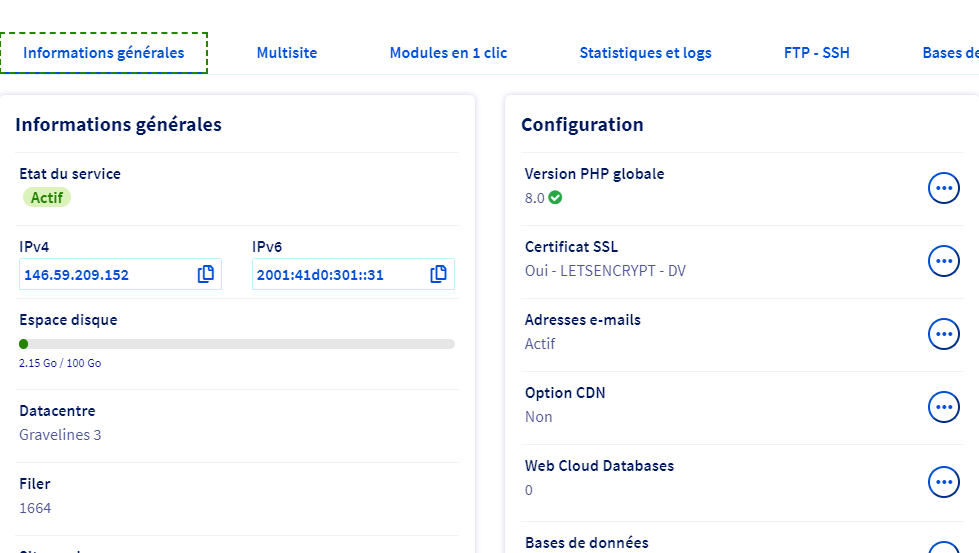Click the green Actif service status badge

(47, 197)
